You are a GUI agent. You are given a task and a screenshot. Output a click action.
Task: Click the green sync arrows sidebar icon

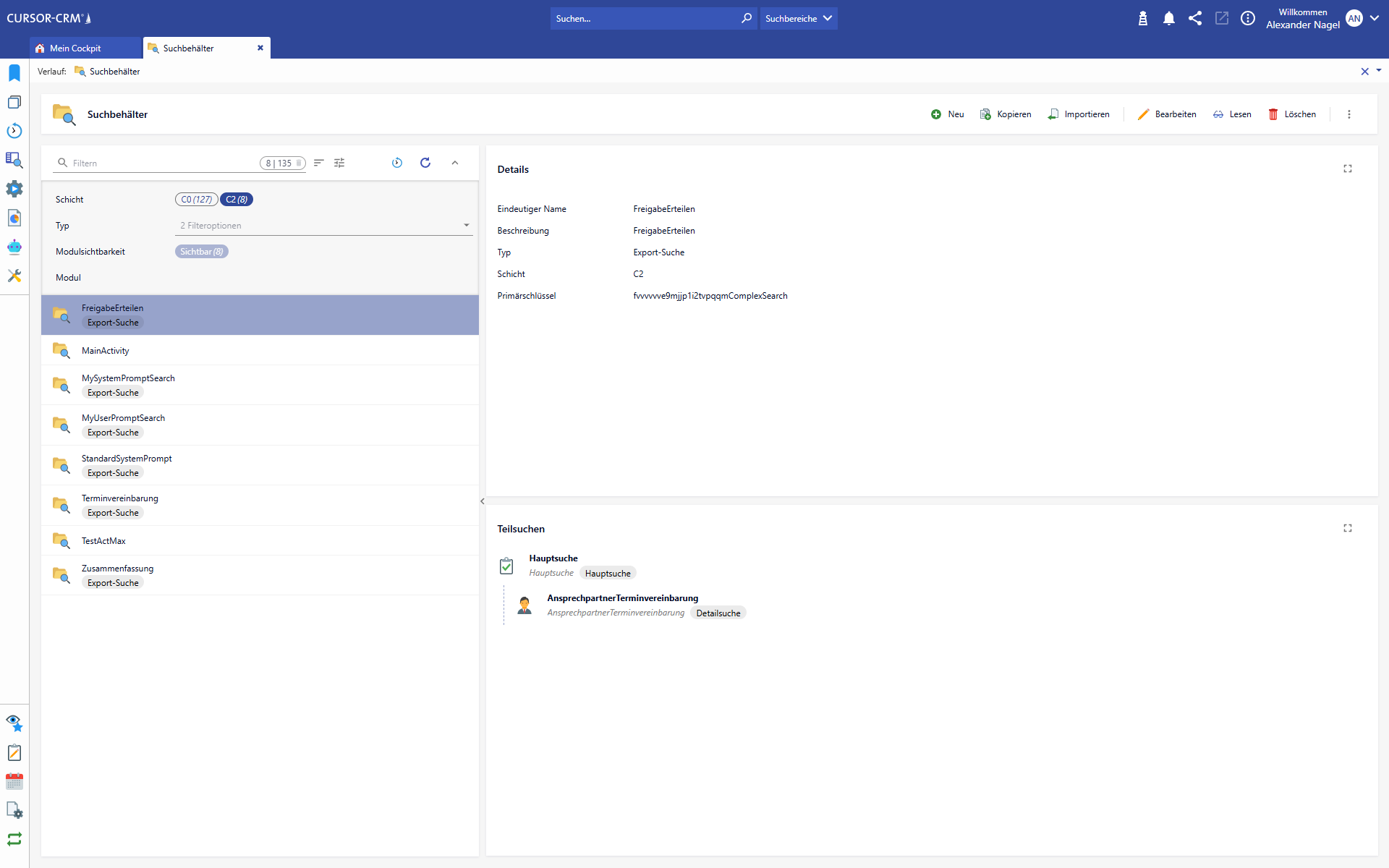14,839
